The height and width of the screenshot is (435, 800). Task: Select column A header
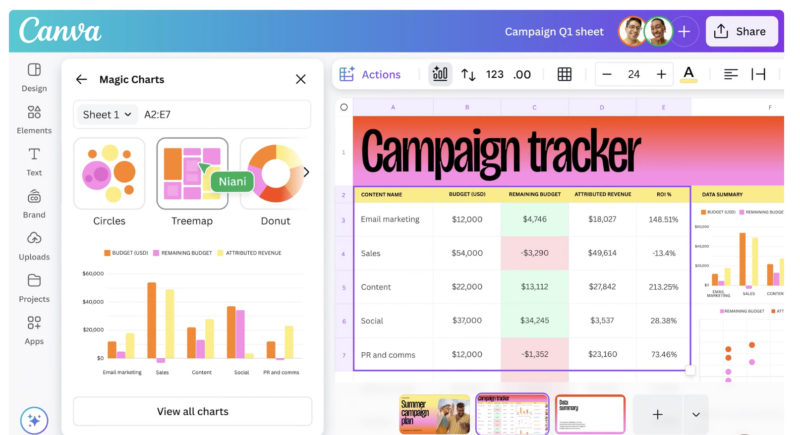[393, 107]
